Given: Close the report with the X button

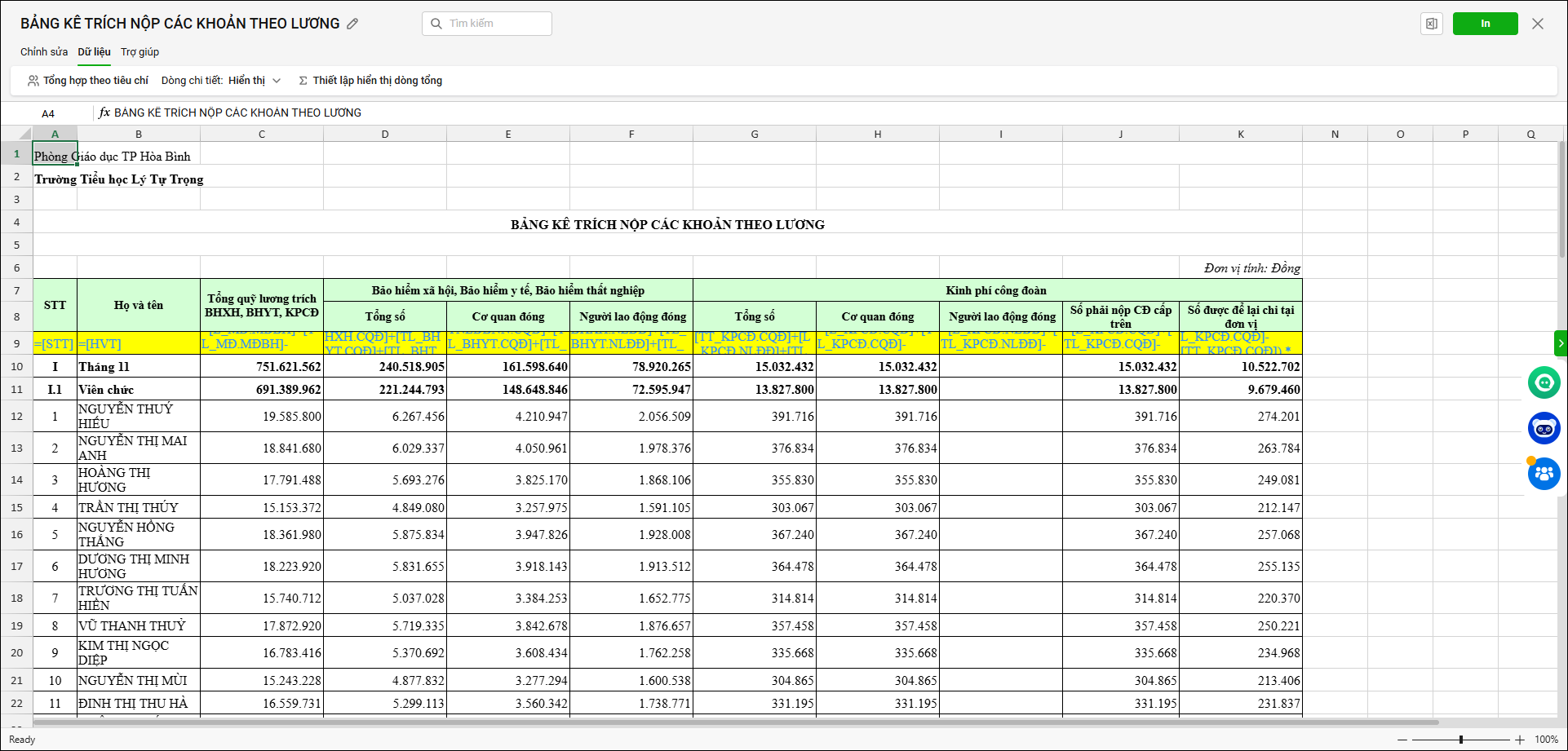Looking at the screenshot, I should click(x=1538, y=24).
